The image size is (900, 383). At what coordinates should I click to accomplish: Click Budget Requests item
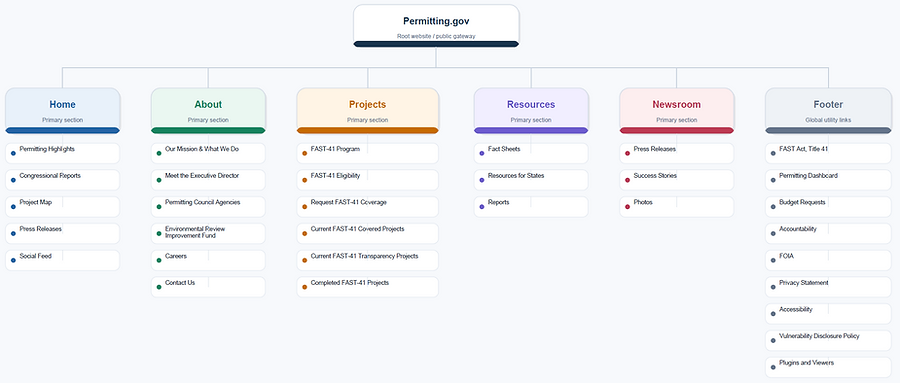tap(828, 207)
